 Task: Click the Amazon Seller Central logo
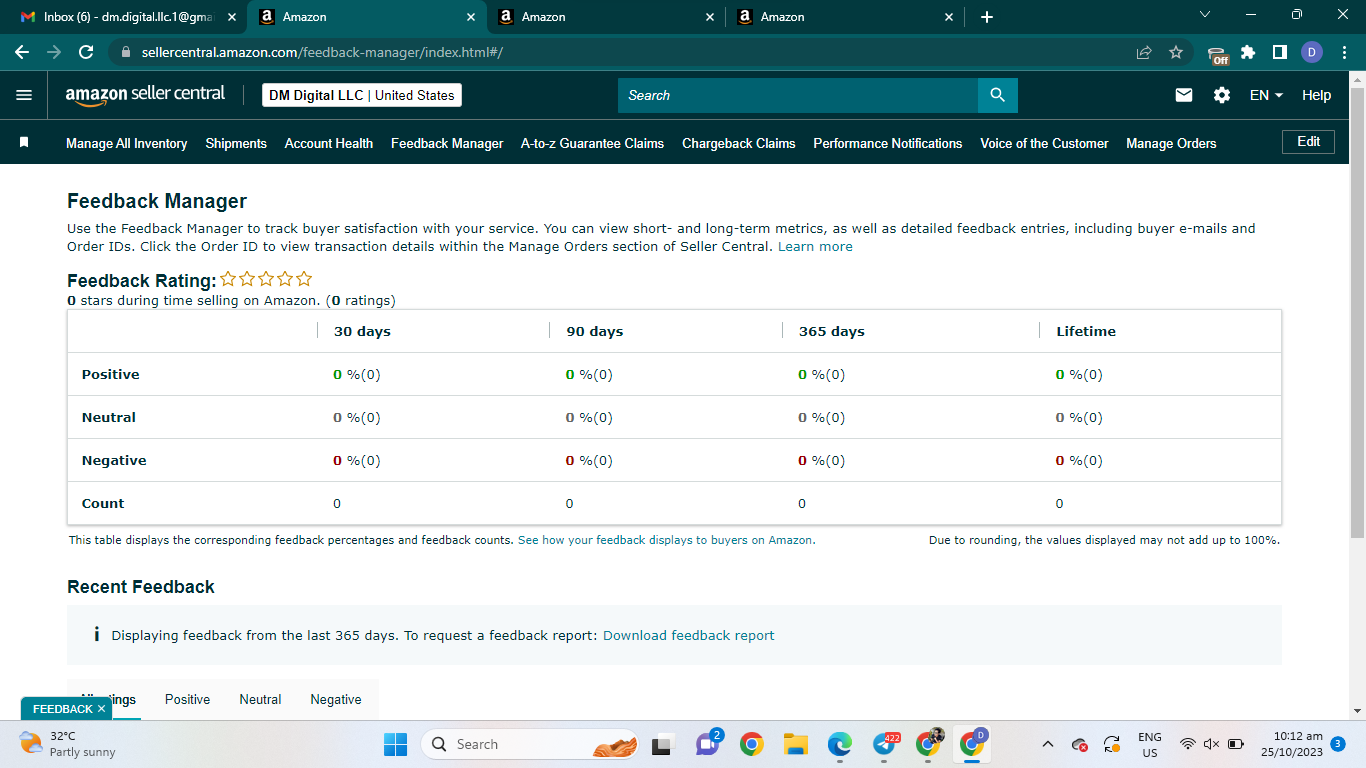click(145, 94)
